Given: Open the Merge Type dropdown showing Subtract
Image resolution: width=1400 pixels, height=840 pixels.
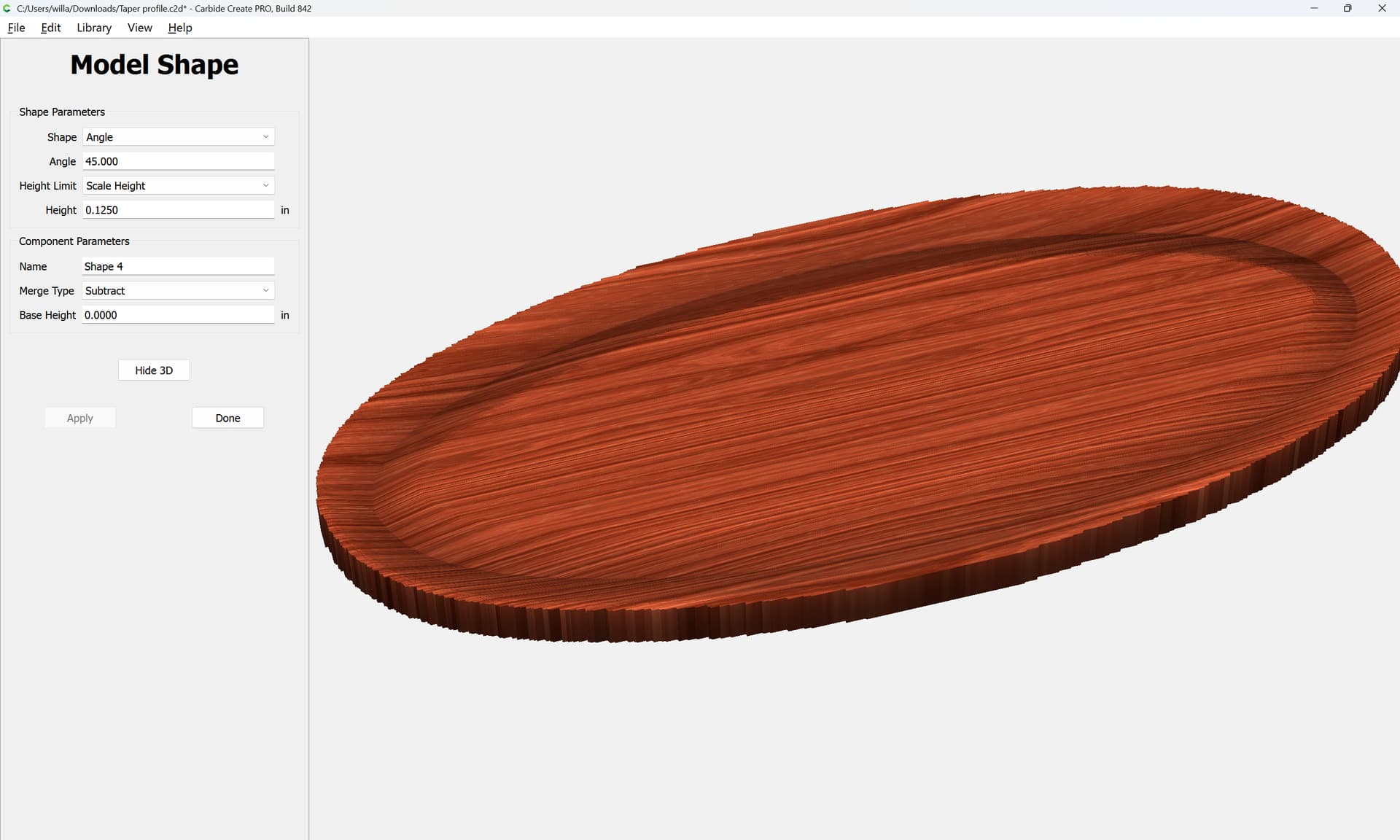Looking at the screenshot, I should [178, 291].
